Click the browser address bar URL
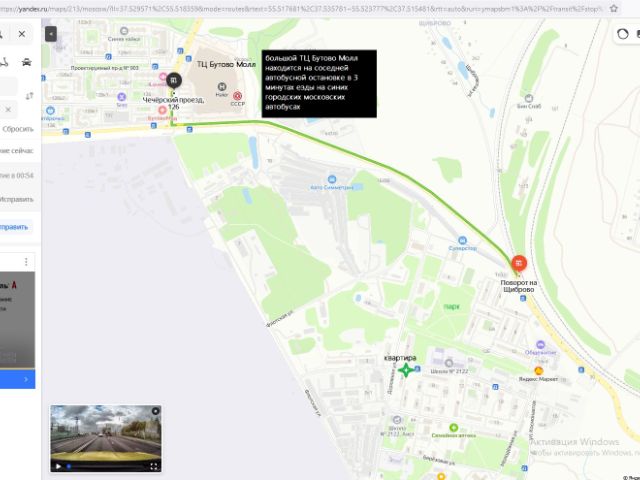Screen dimensions: 640x480 (302, 8)
